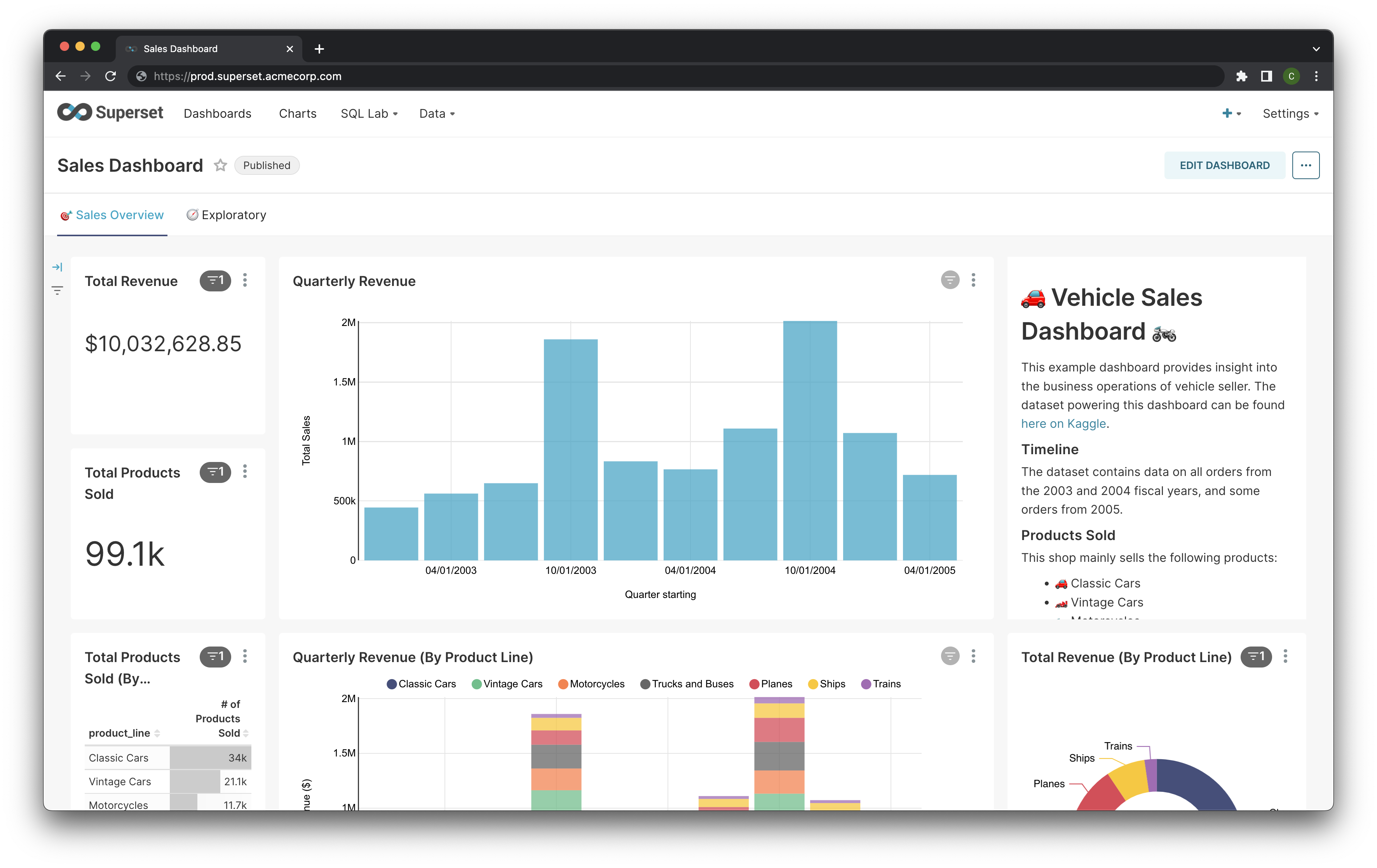1377x868 pixels.
Task: Reload the page
Action: click(x=111, y=76)
